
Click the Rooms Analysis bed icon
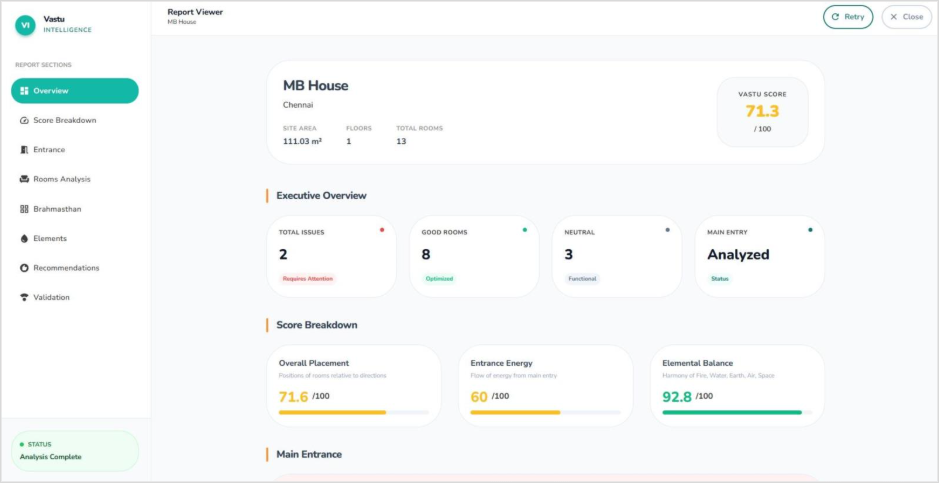click(24, 179)
